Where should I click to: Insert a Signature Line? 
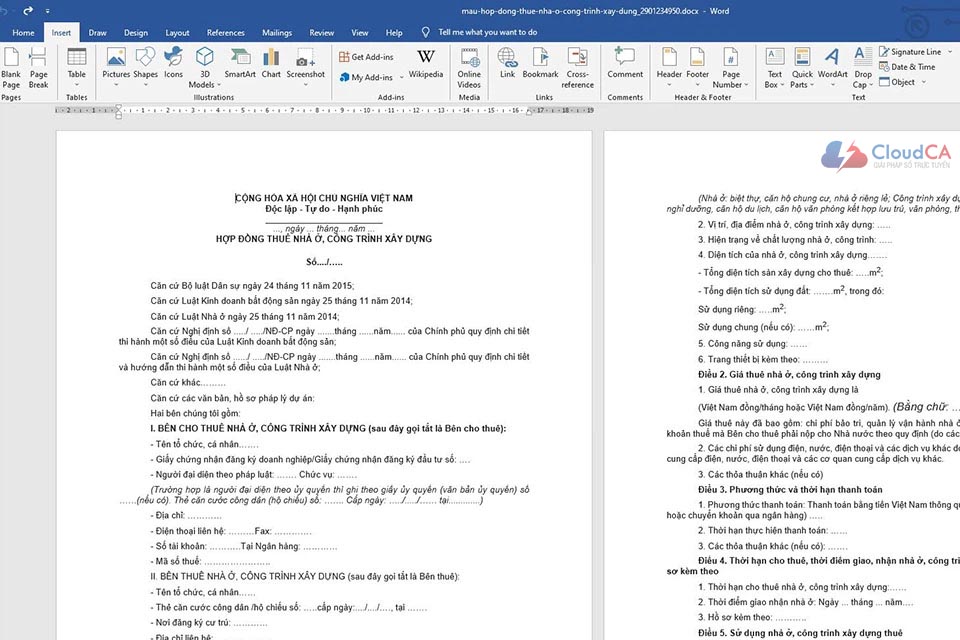pyautogui.click(x=910, y=51)
